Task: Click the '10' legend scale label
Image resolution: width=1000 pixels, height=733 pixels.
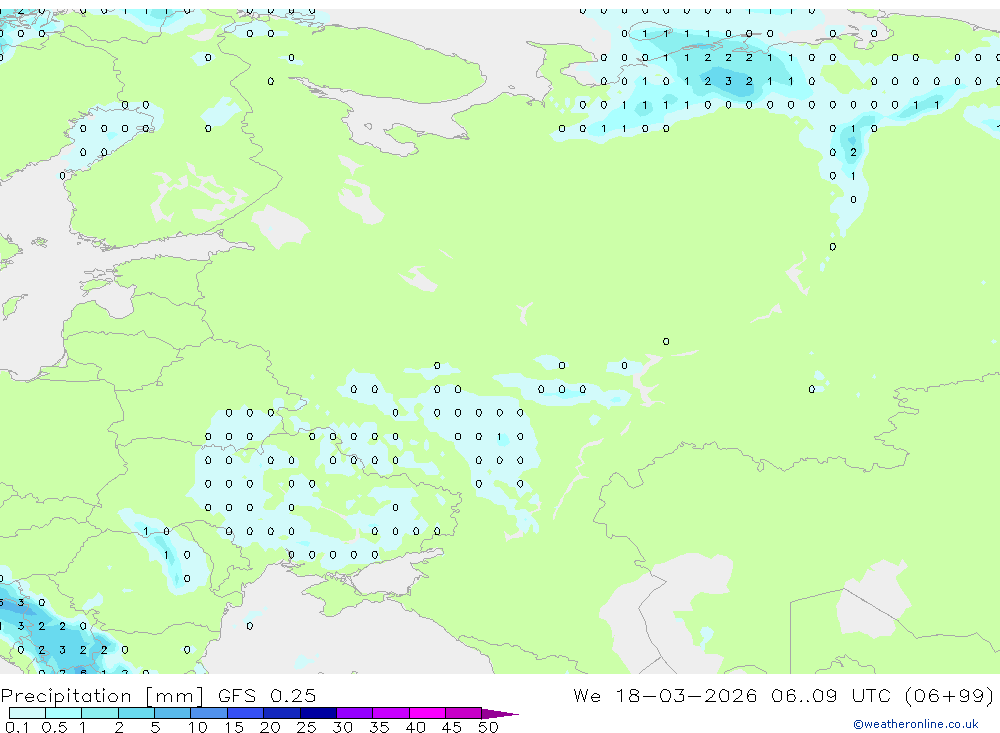Action: (x=198, y=727)
